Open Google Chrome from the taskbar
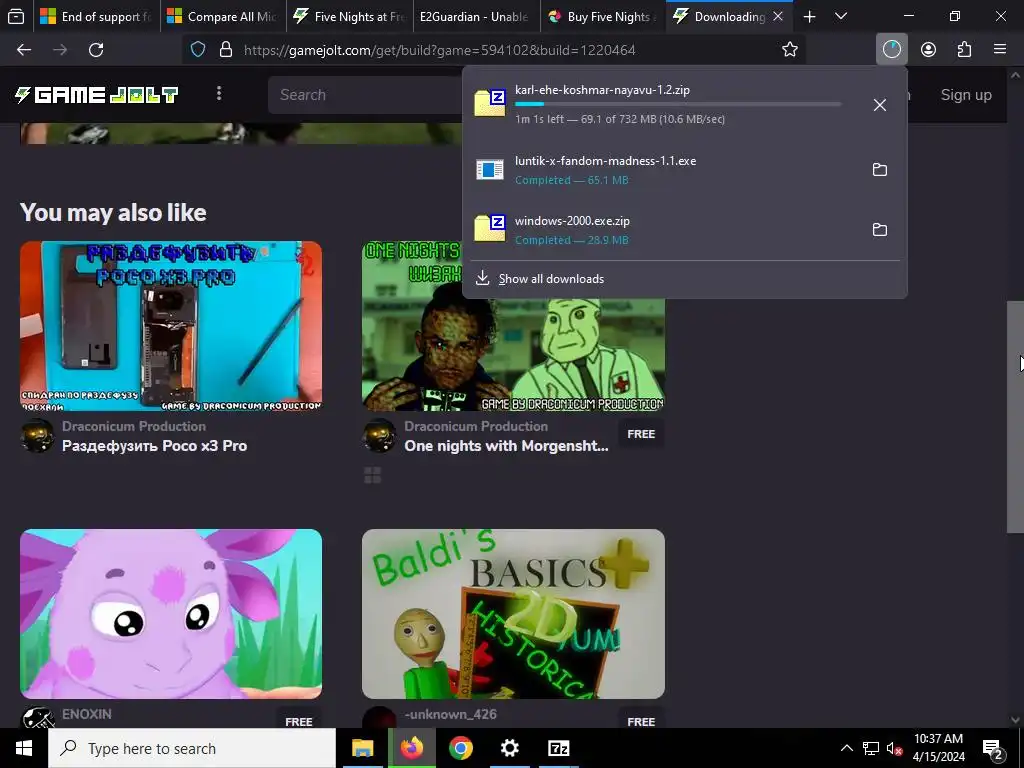The image size is (1024, 768). point(460,748)
